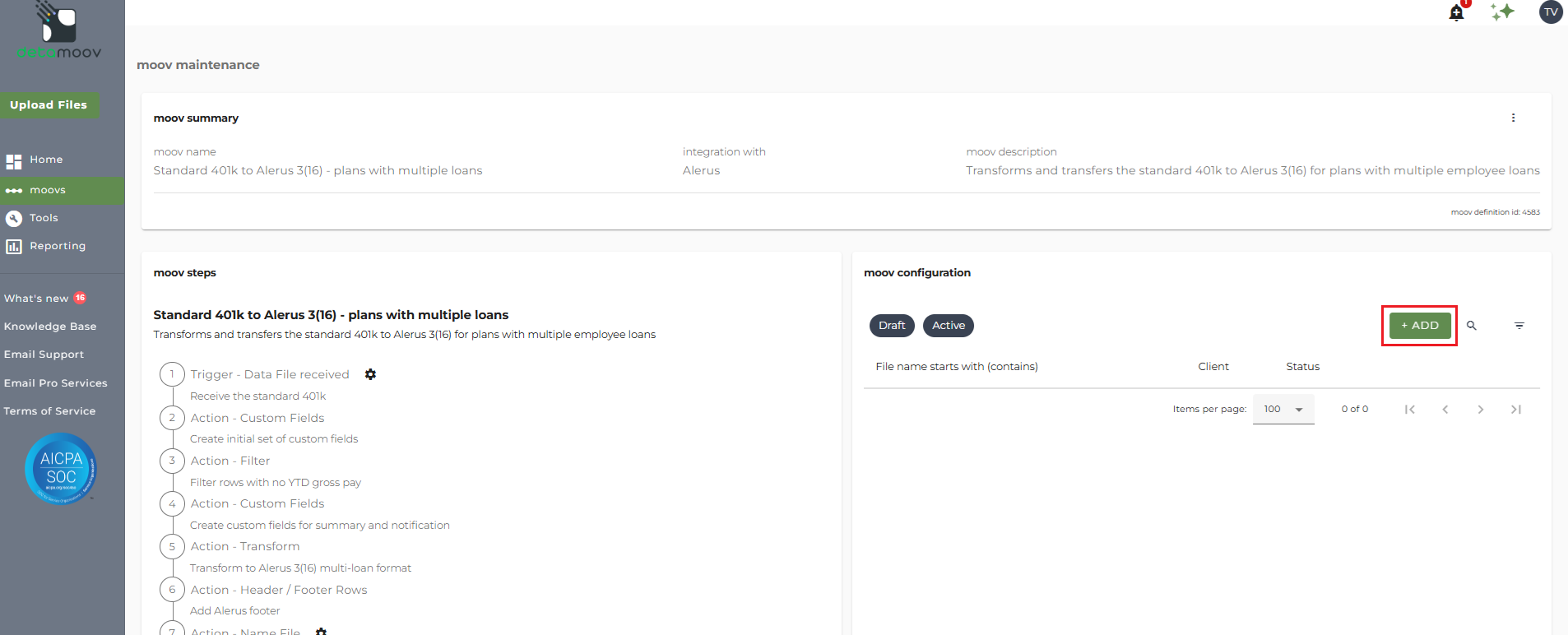Image resolution: width=1568 pixels, height=635 pixels.
Task: Click 'Transform to Alerus 3(16) multi-loan format'
Action: click(x=301, y=568)
